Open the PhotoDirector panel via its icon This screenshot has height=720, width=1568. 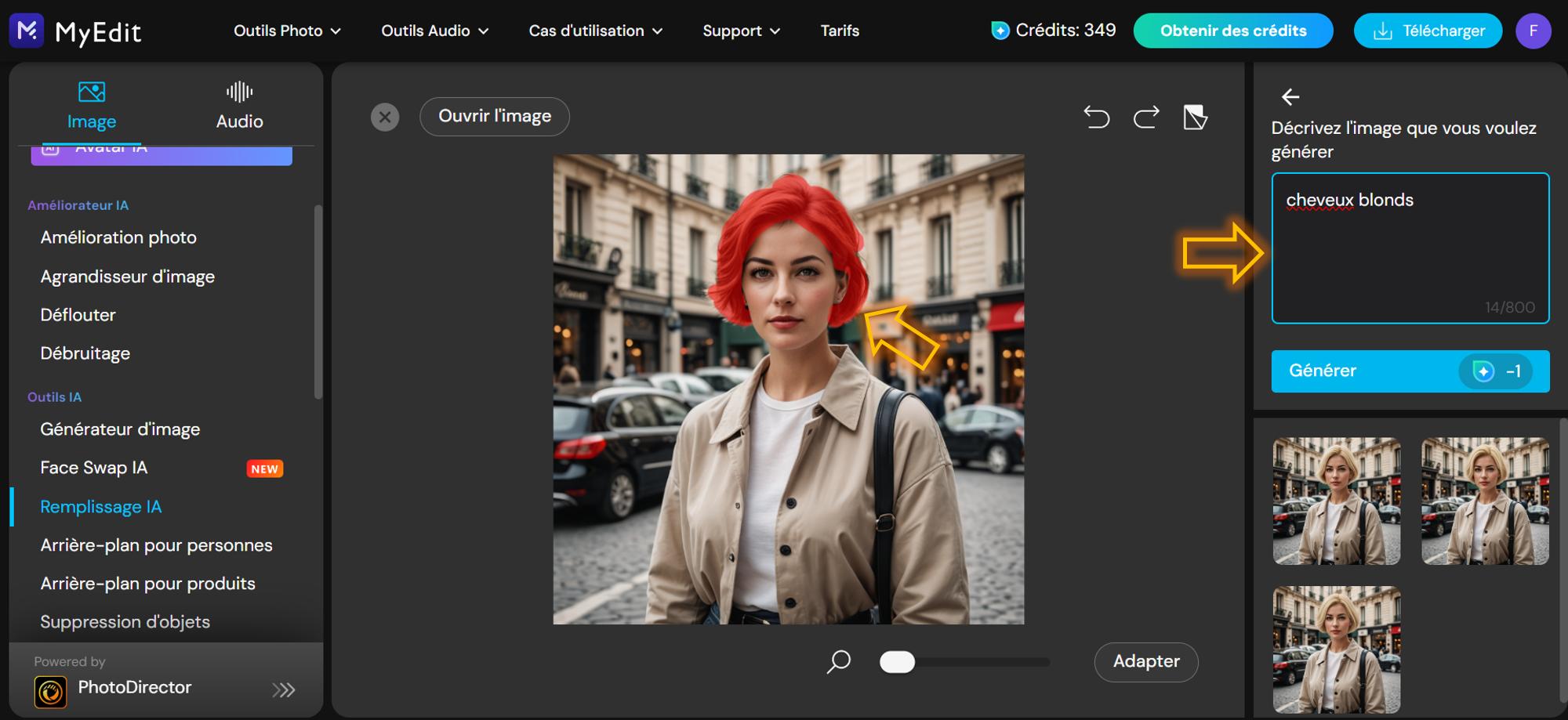point(49,688)
